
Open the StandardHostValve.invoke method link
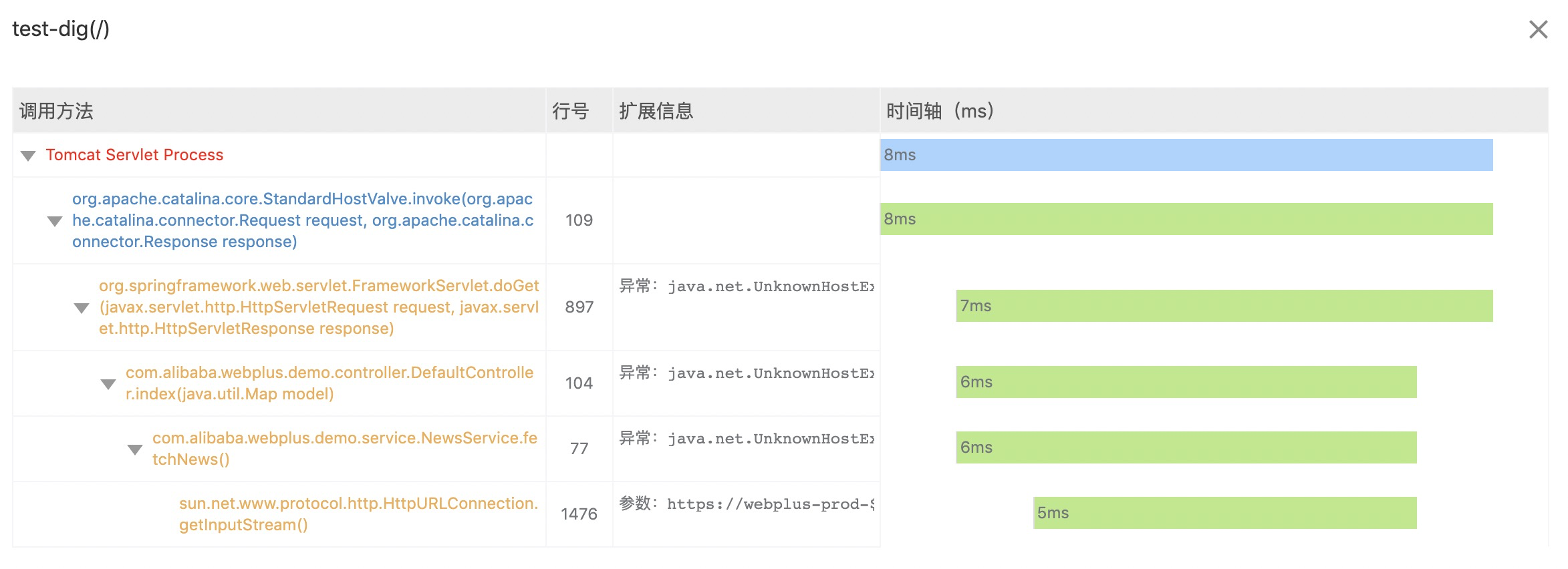(302, 220)
